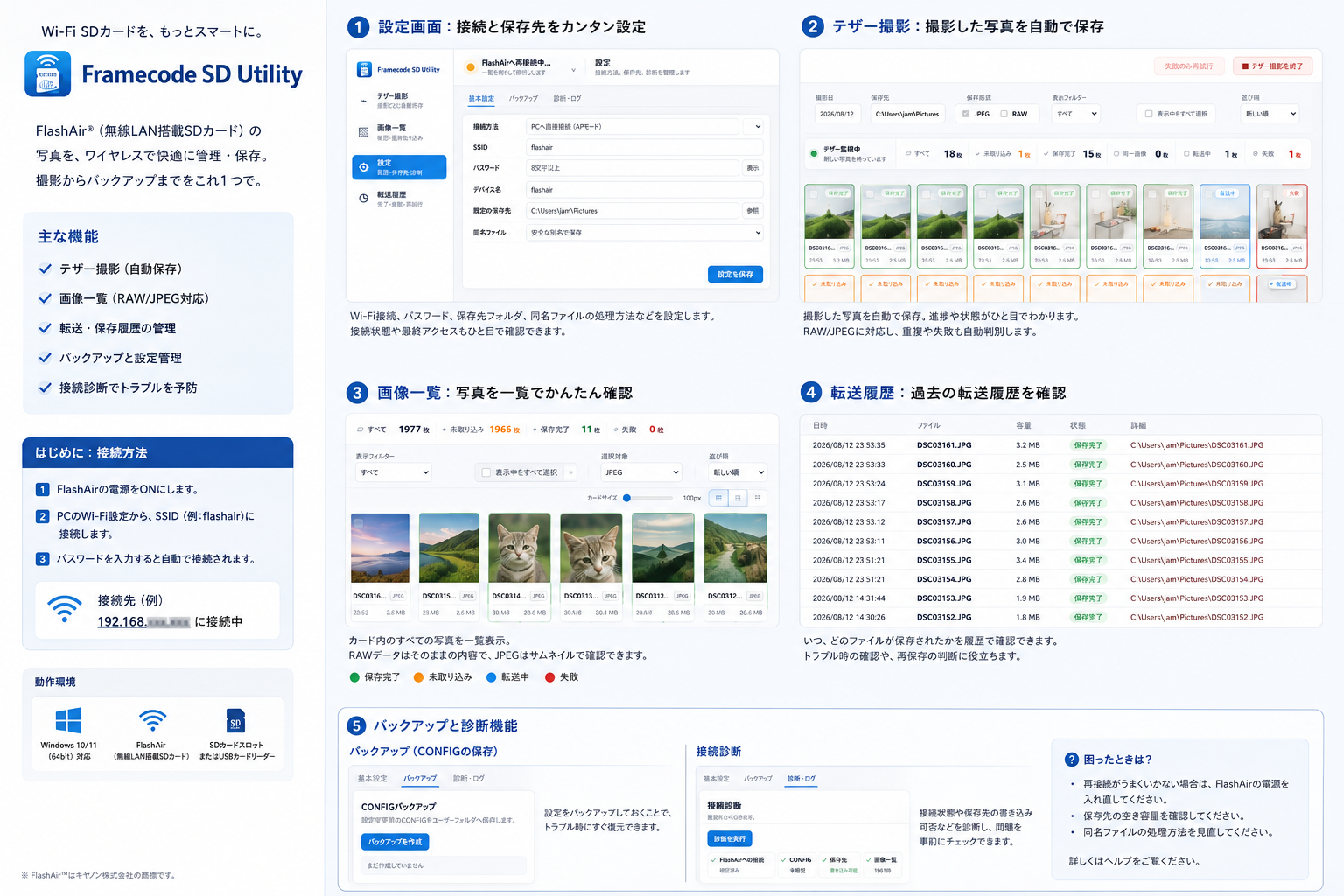The width and height of the screenshot is (1344, 896).
Task: Click the すべて 18枚 icon in tether stats
Action: coord(908,154)
